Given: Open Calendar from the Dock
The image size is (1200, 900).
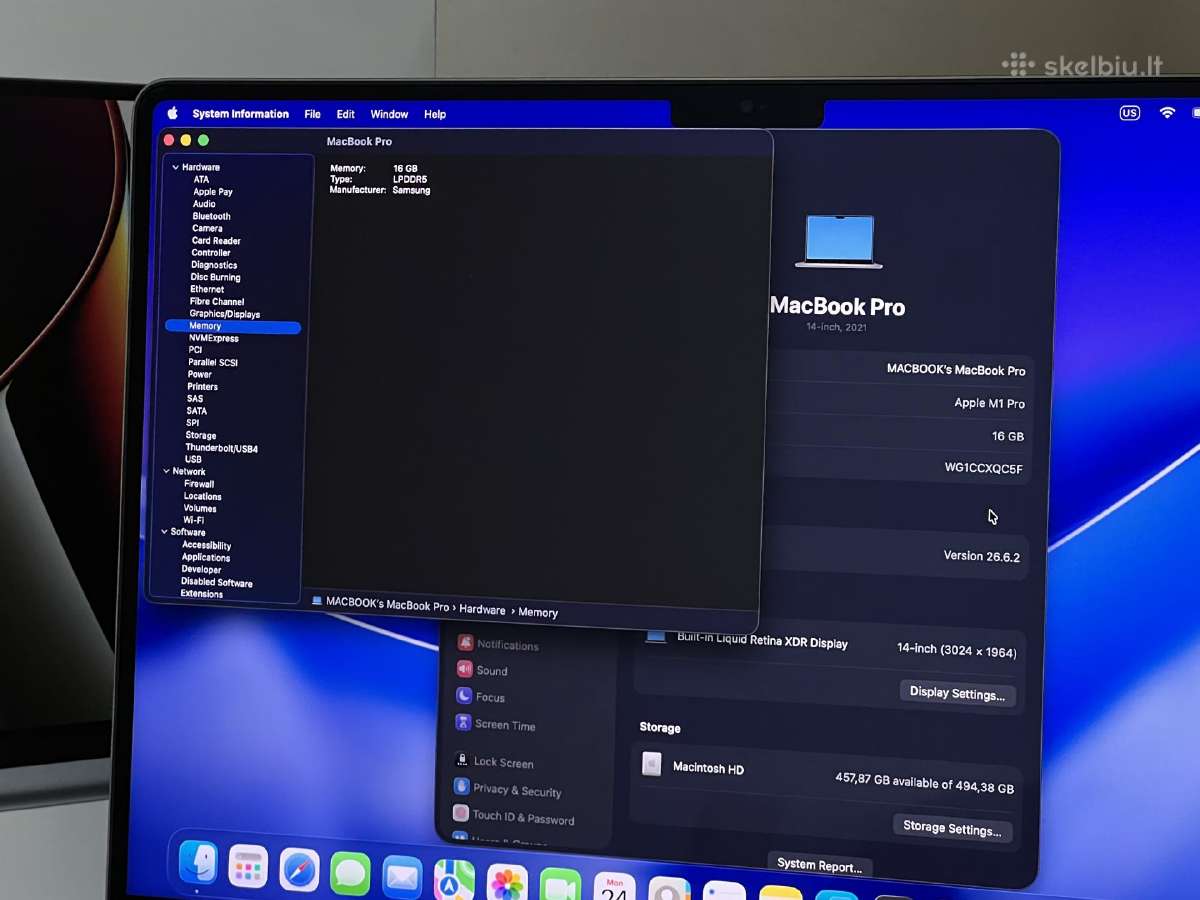Looking at the screenshot, I should pos(614,887).
